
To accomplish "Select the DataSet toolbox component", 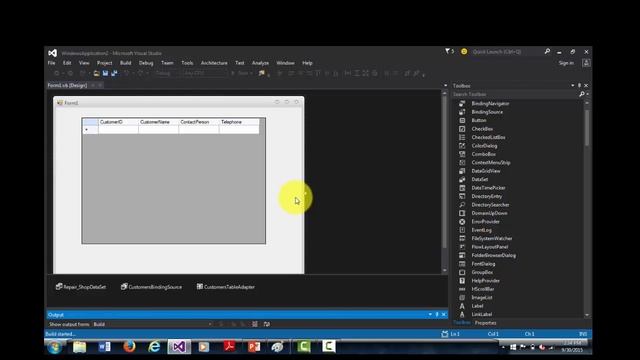I will tap(480, 179).
